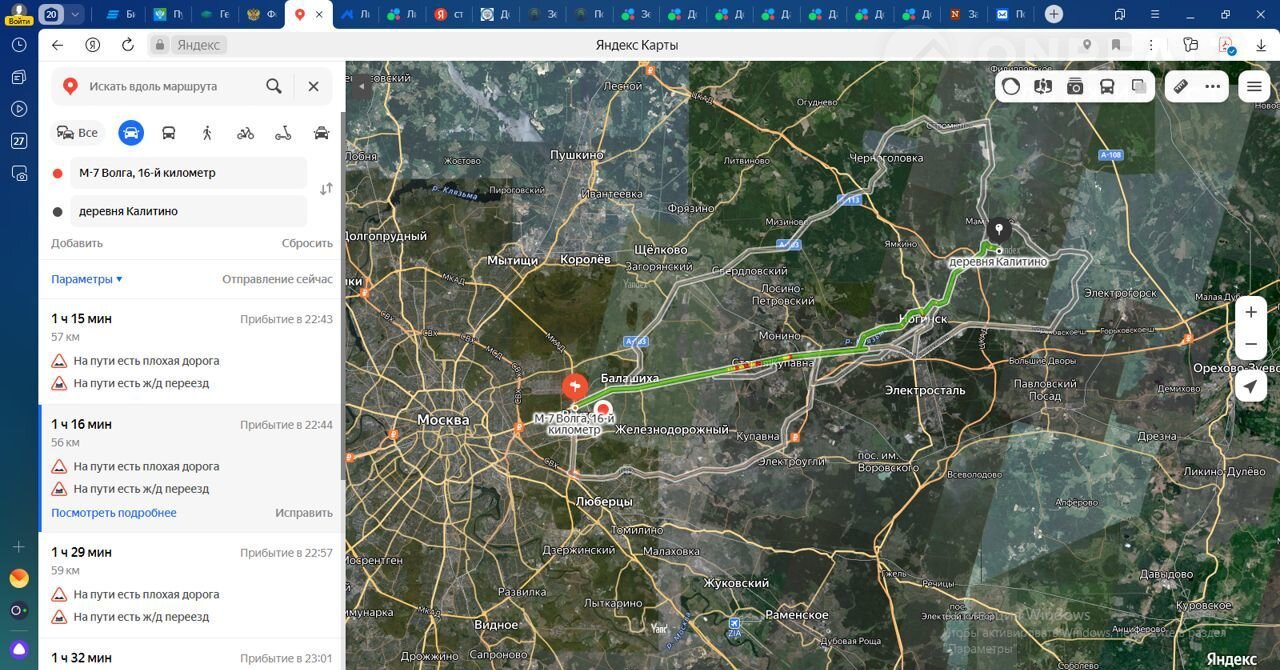
Task: Expand the Параметры route options dropdown
Action: (87, 279)
